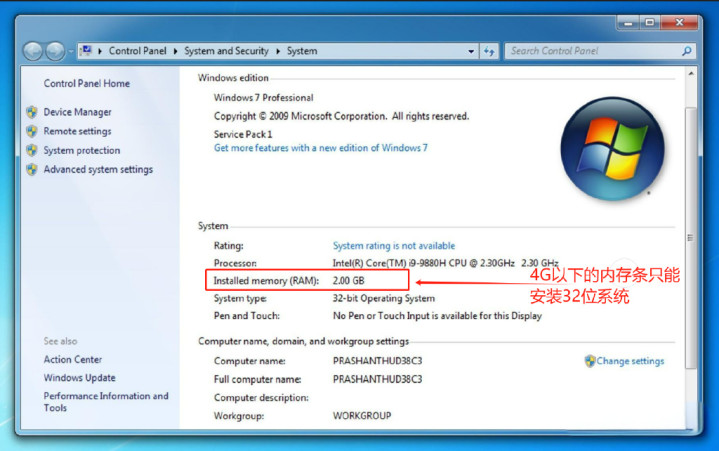Expand the arrow after Control Panel breadcrumb

(x=175, y=51)
